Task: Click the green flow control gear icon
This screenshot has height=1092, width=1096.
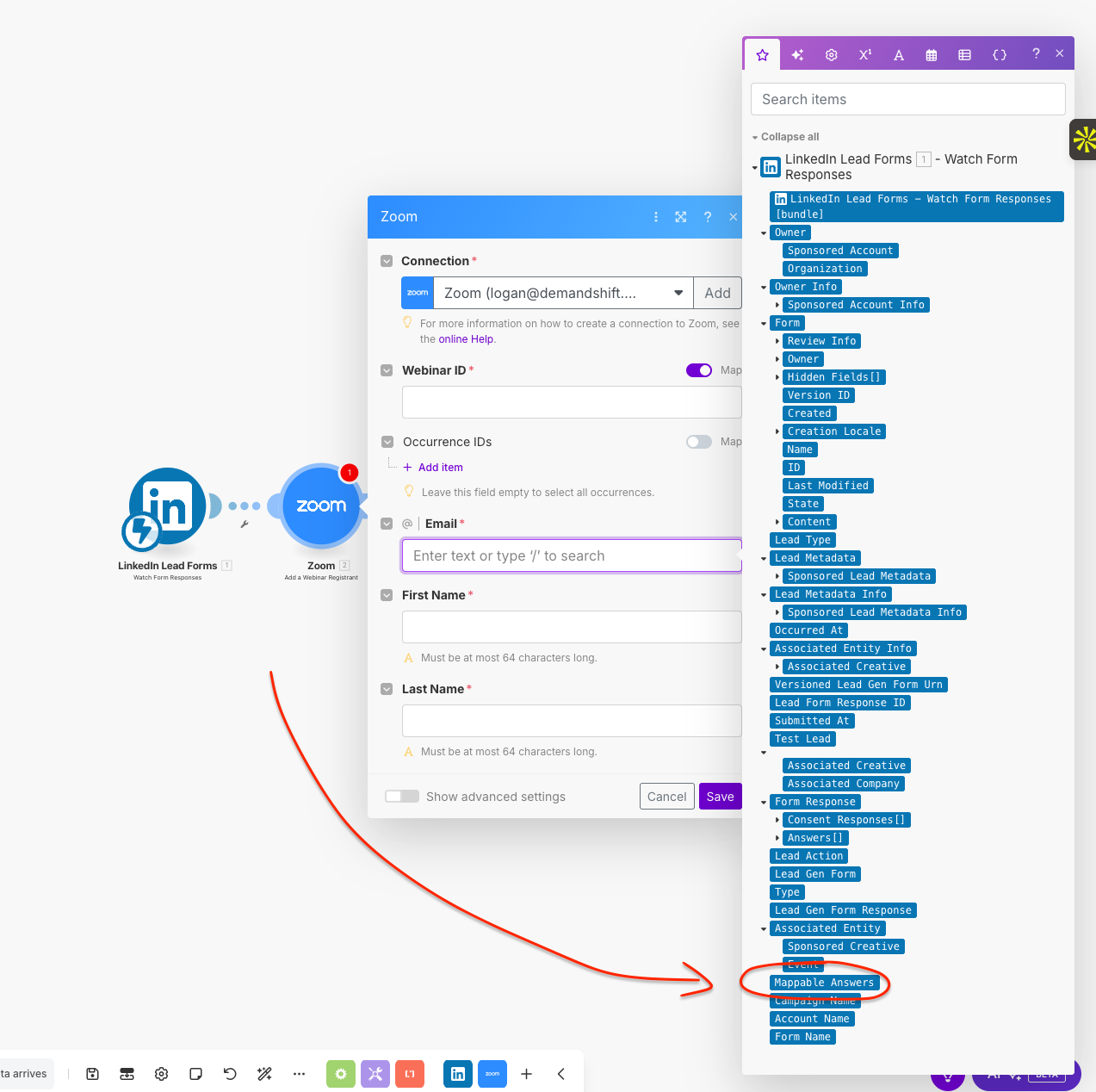Action: click(341, 1074)
